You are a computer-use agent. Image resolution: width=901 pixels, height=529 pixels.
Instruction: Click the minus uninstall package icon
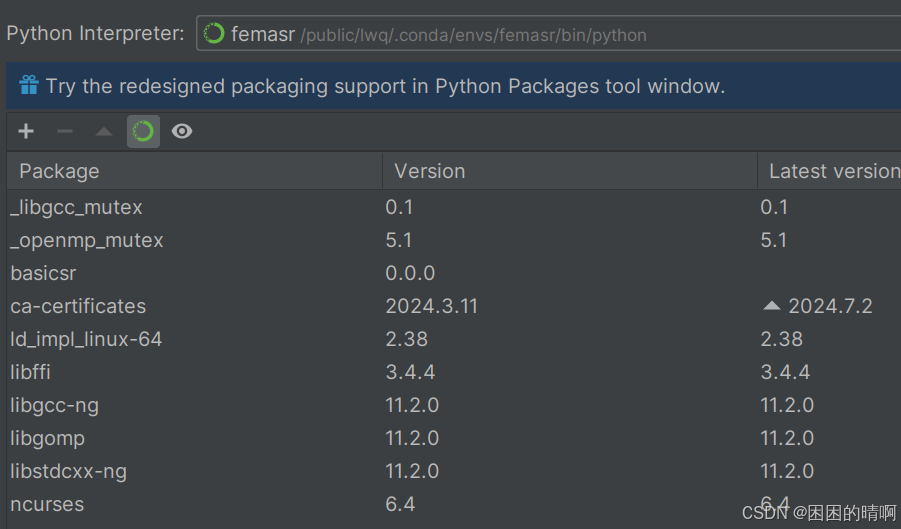click(65, 131)
